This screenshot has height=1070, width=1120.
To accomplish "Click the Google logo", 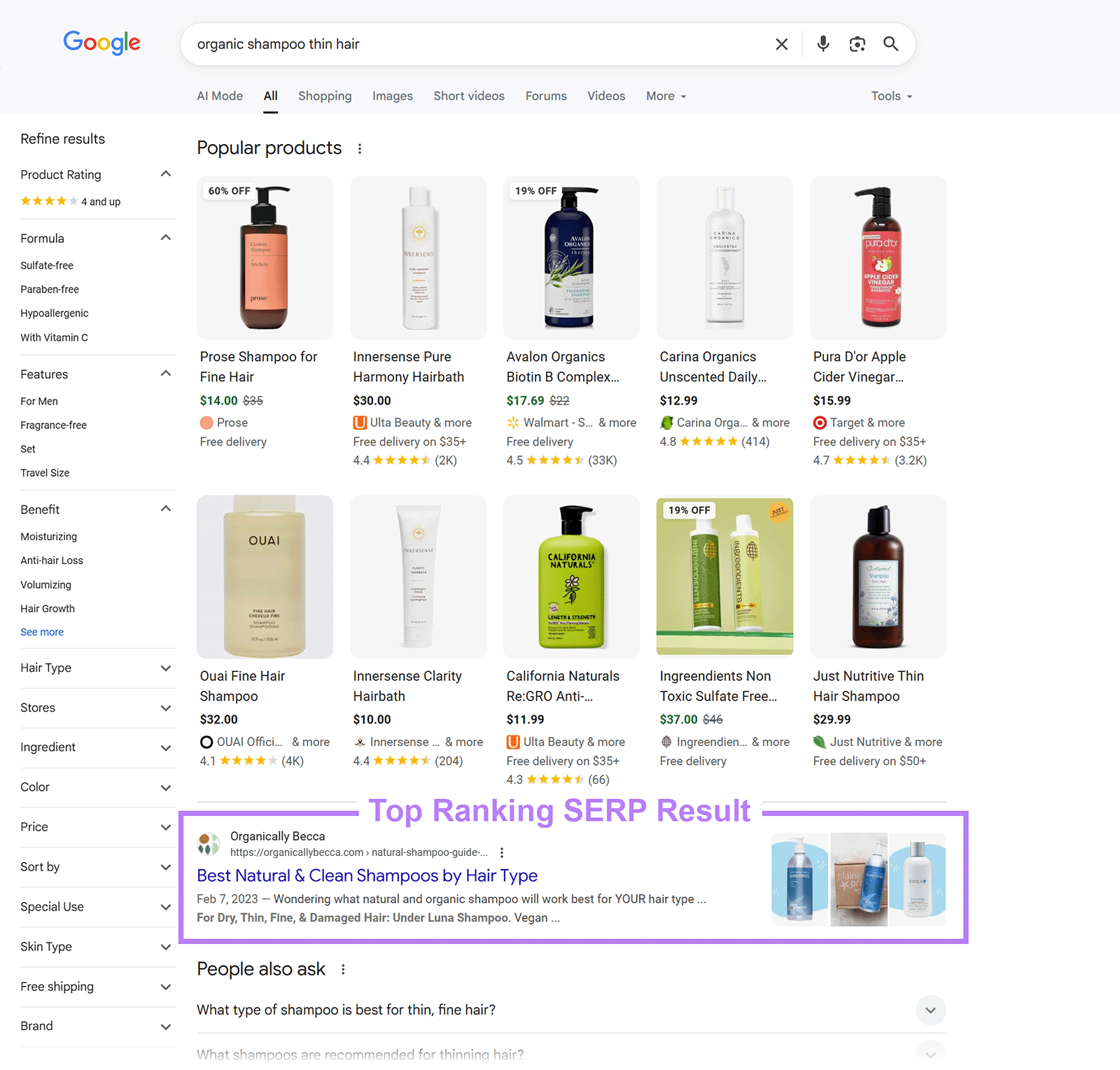I will [x=101, y=43].
